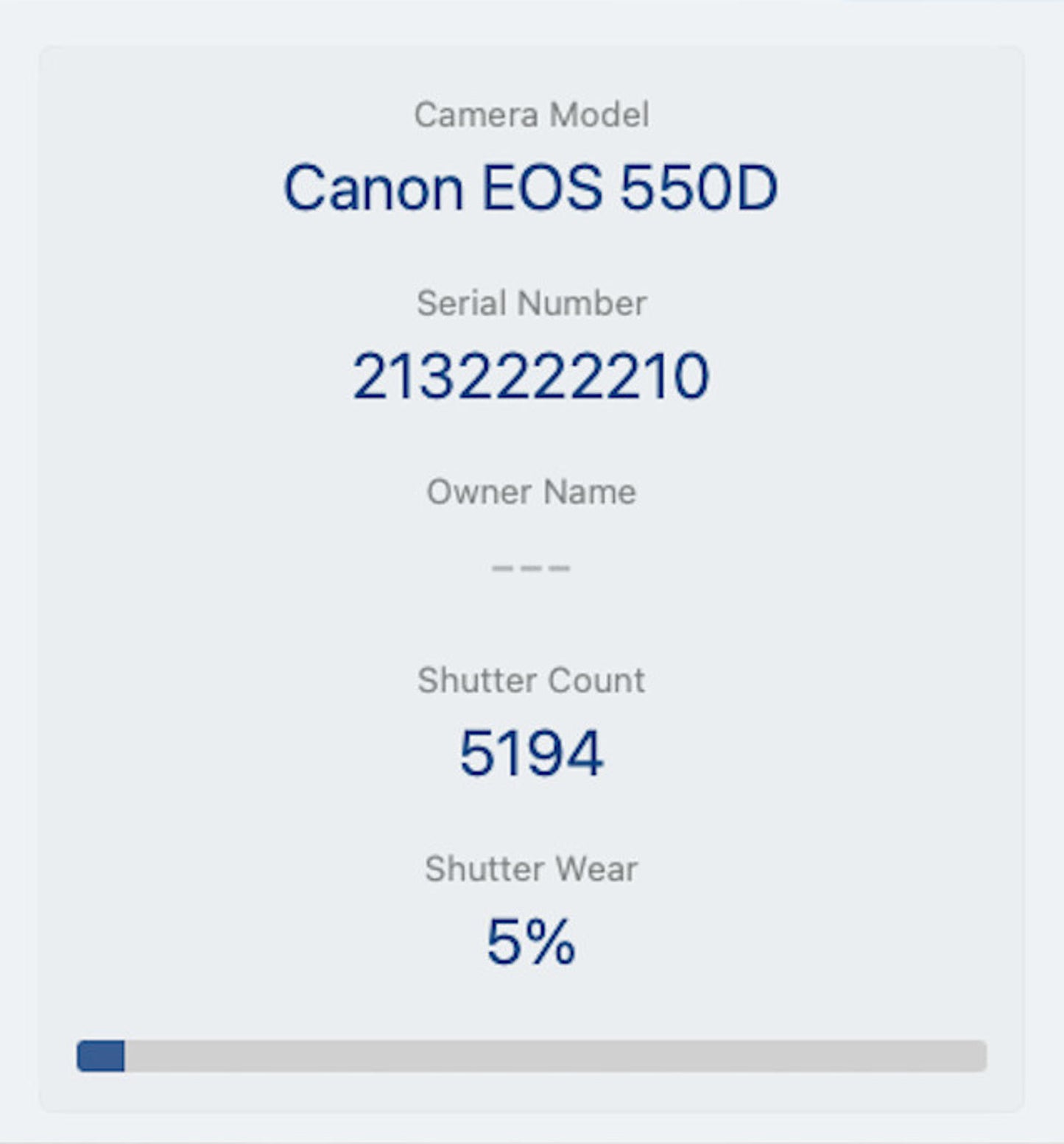This screenshot has width=1064, height=1144.
Task: Click the empty owner name dashes placeholder
Action: point(531,568)
